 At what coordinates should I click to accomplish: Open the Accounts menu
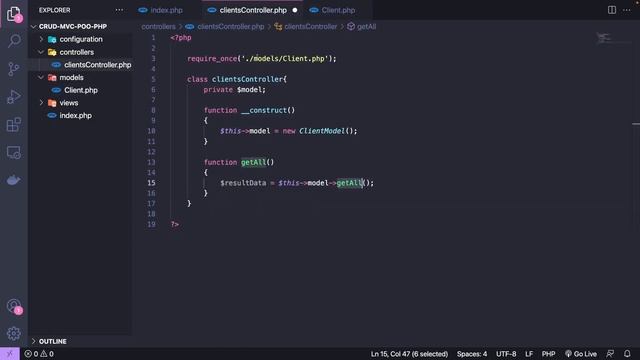pyautogui.click(x=14, y=306)
